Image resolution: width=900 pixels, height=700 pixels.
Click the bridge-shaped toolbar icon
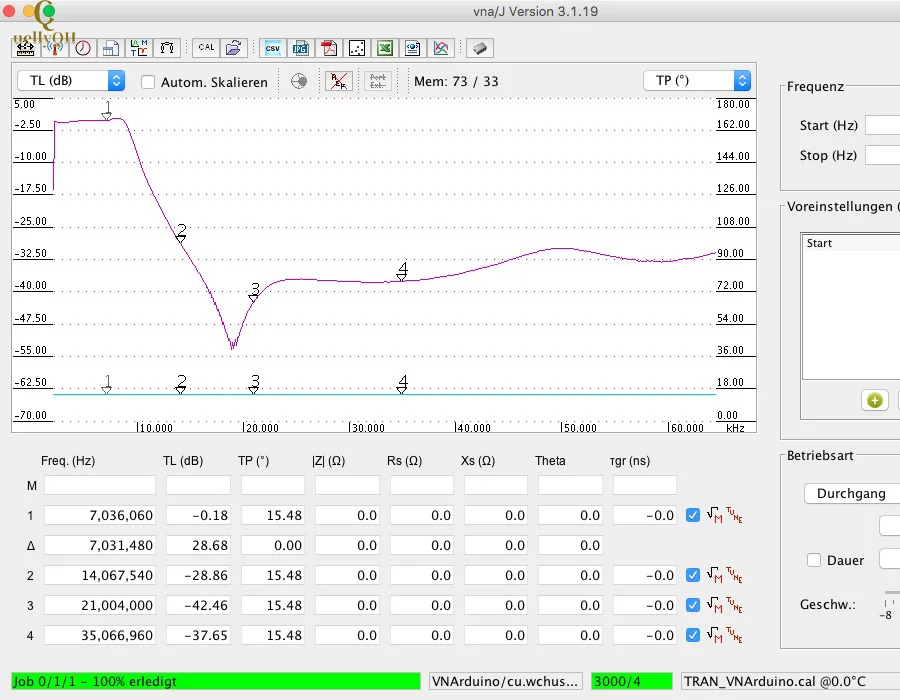point(167,48)
